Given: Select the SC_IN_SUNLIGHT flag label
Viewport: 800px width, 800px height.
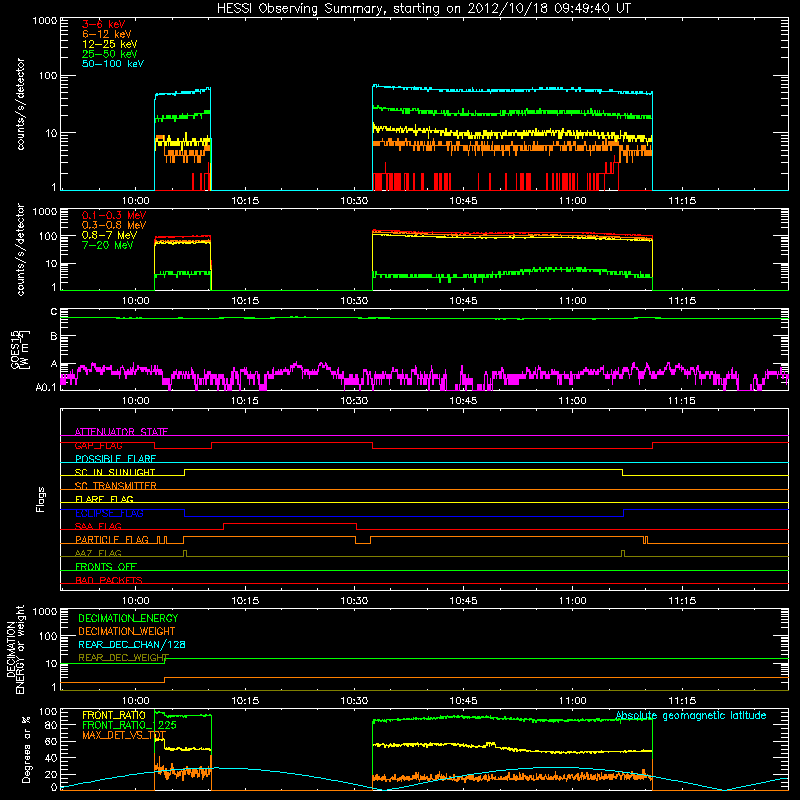Looking at the screenshot, I should (115, 472).
